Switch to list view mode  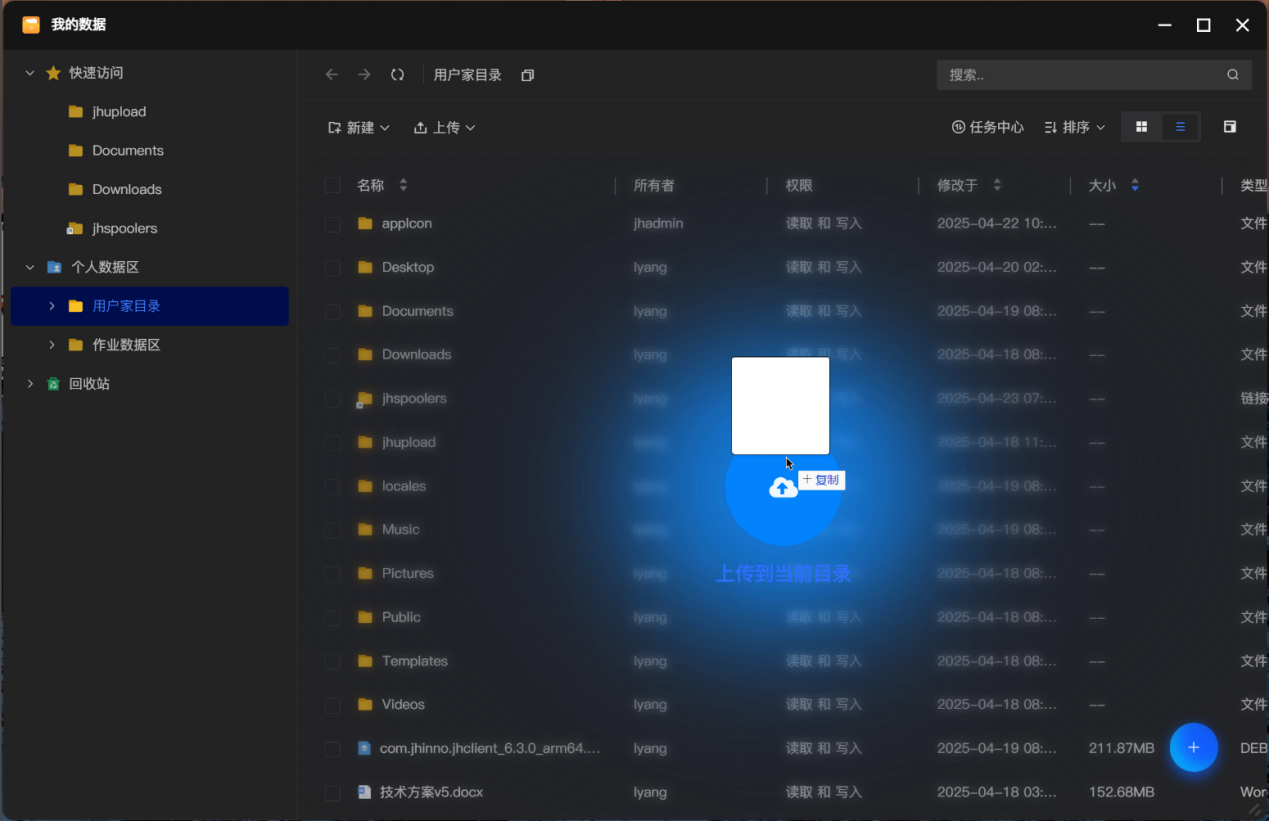click(x=1180, y=127)
